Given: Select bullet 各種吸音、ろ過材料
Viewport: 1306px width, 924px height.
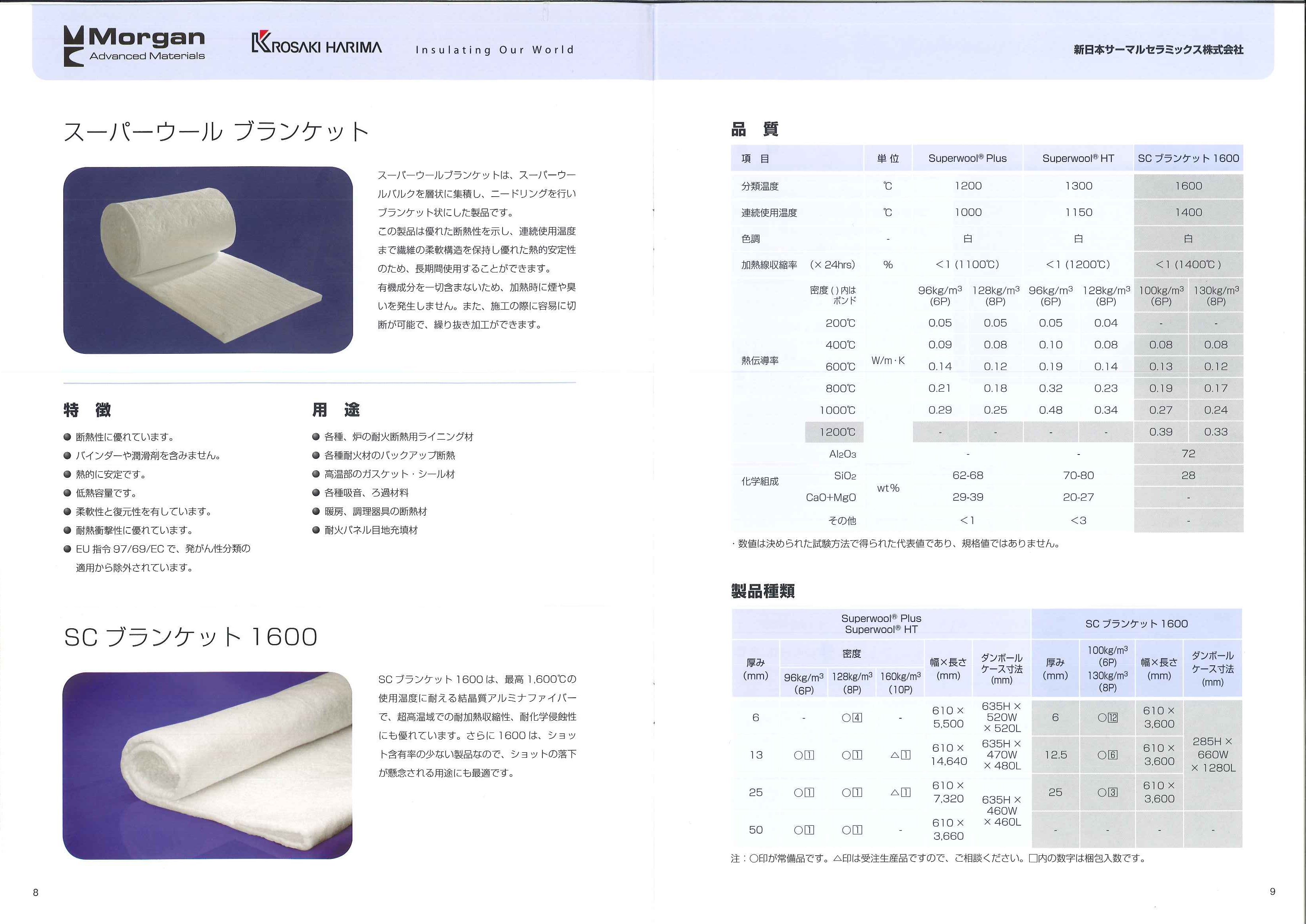Looking at the screenshot, I should tap(360, 493).
